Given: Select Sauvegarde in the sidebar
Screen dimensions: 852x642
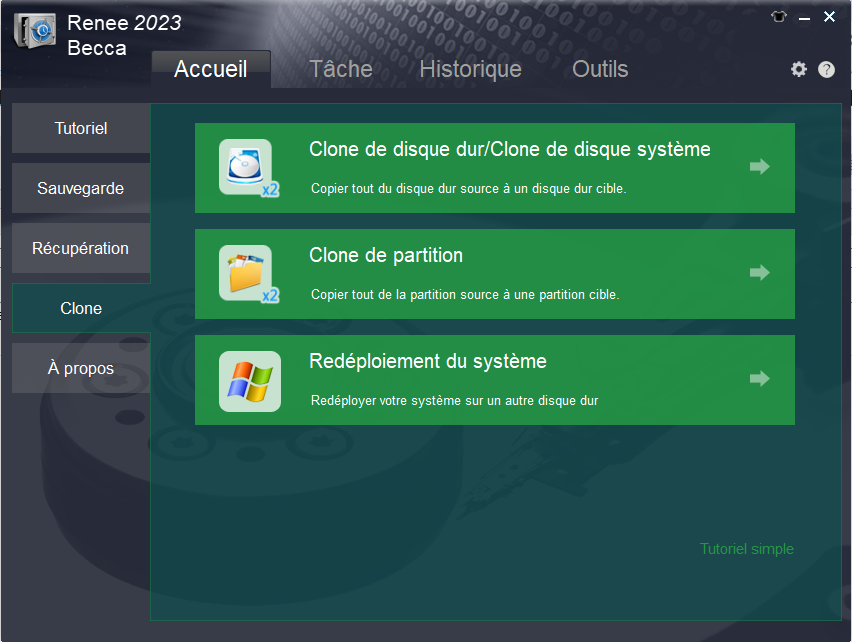Looking at the screenshot, I should [x=81, y=188].
